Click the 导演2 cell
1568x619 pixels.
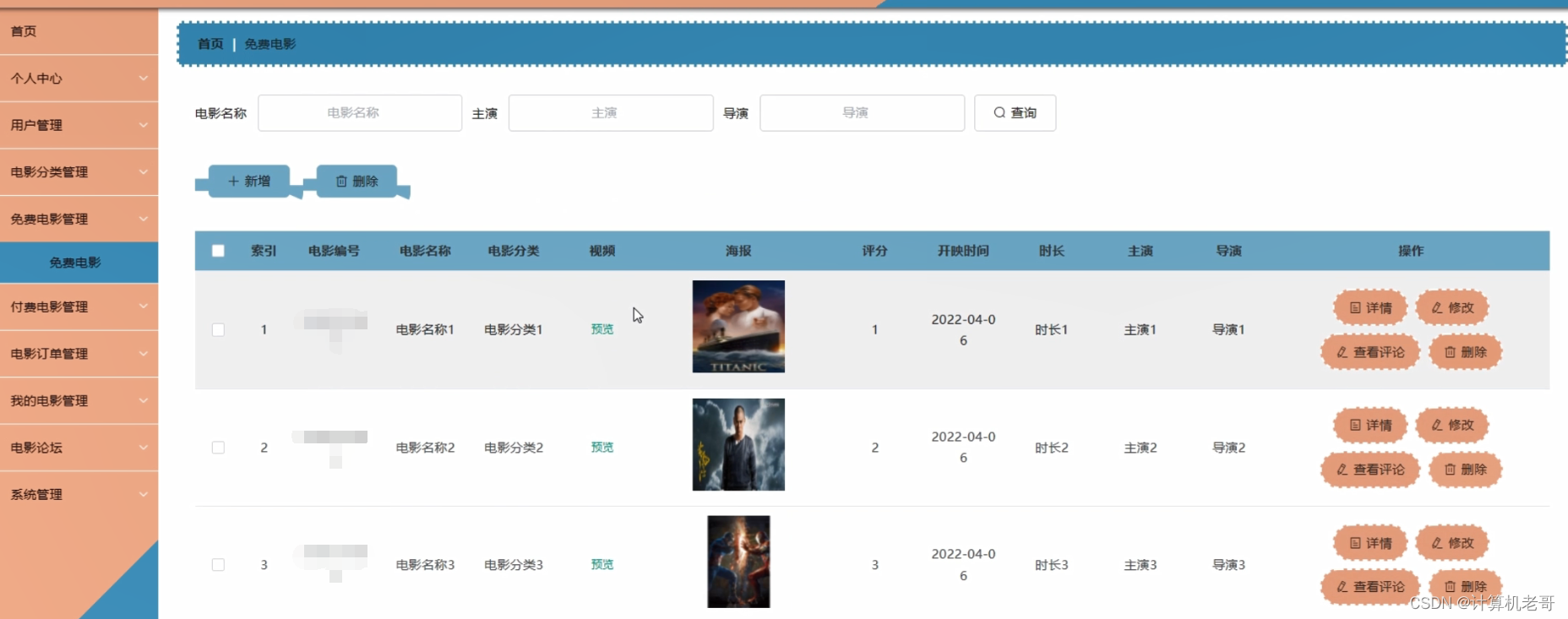(1228, 448)
